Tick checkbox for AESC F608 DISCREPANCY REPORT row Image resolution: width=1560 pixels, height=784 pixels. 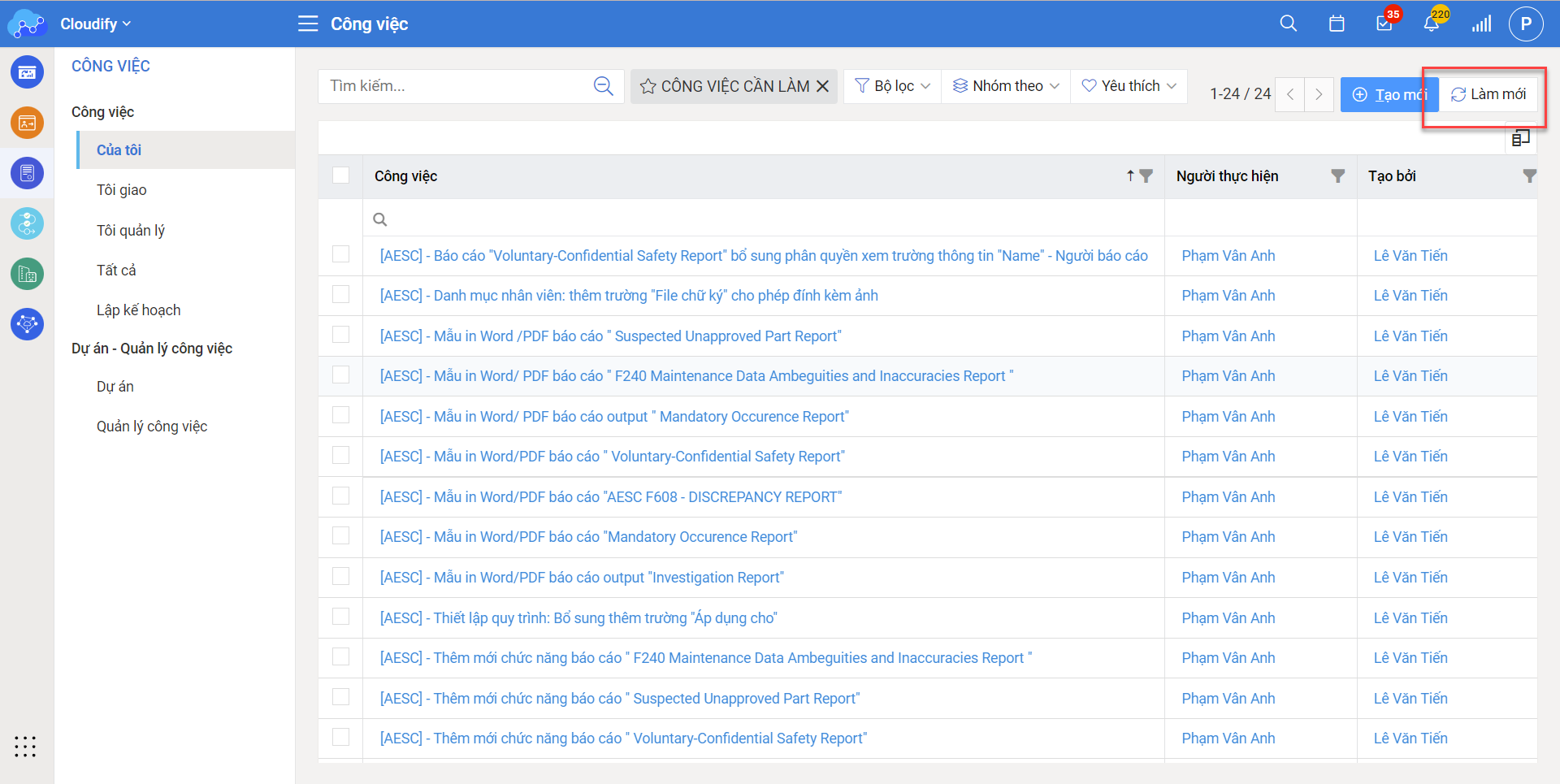tap(340, 496)
